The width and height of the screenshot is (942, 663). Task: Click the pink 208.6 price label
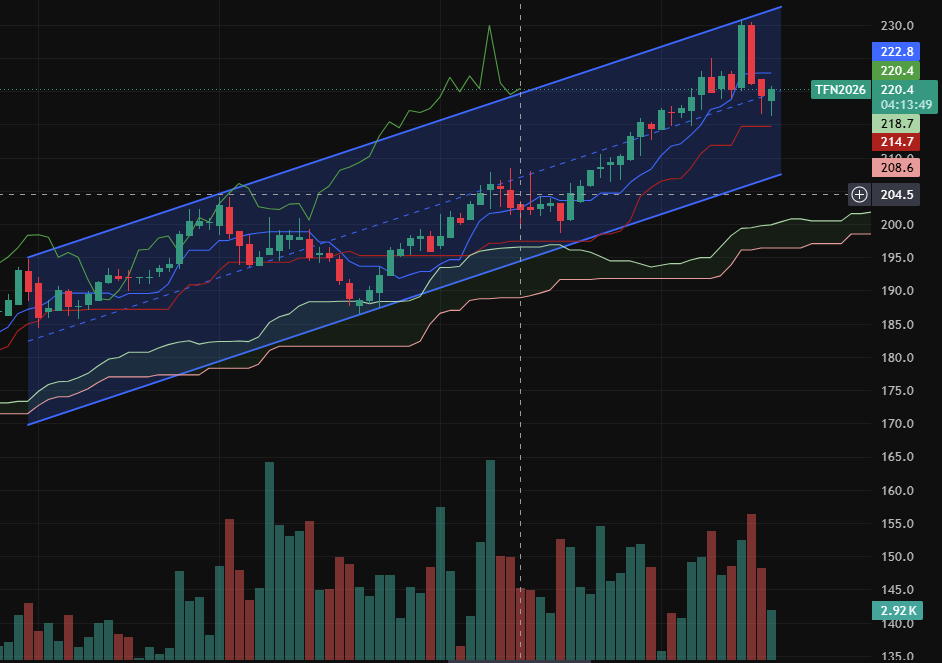tap(896, 168)
